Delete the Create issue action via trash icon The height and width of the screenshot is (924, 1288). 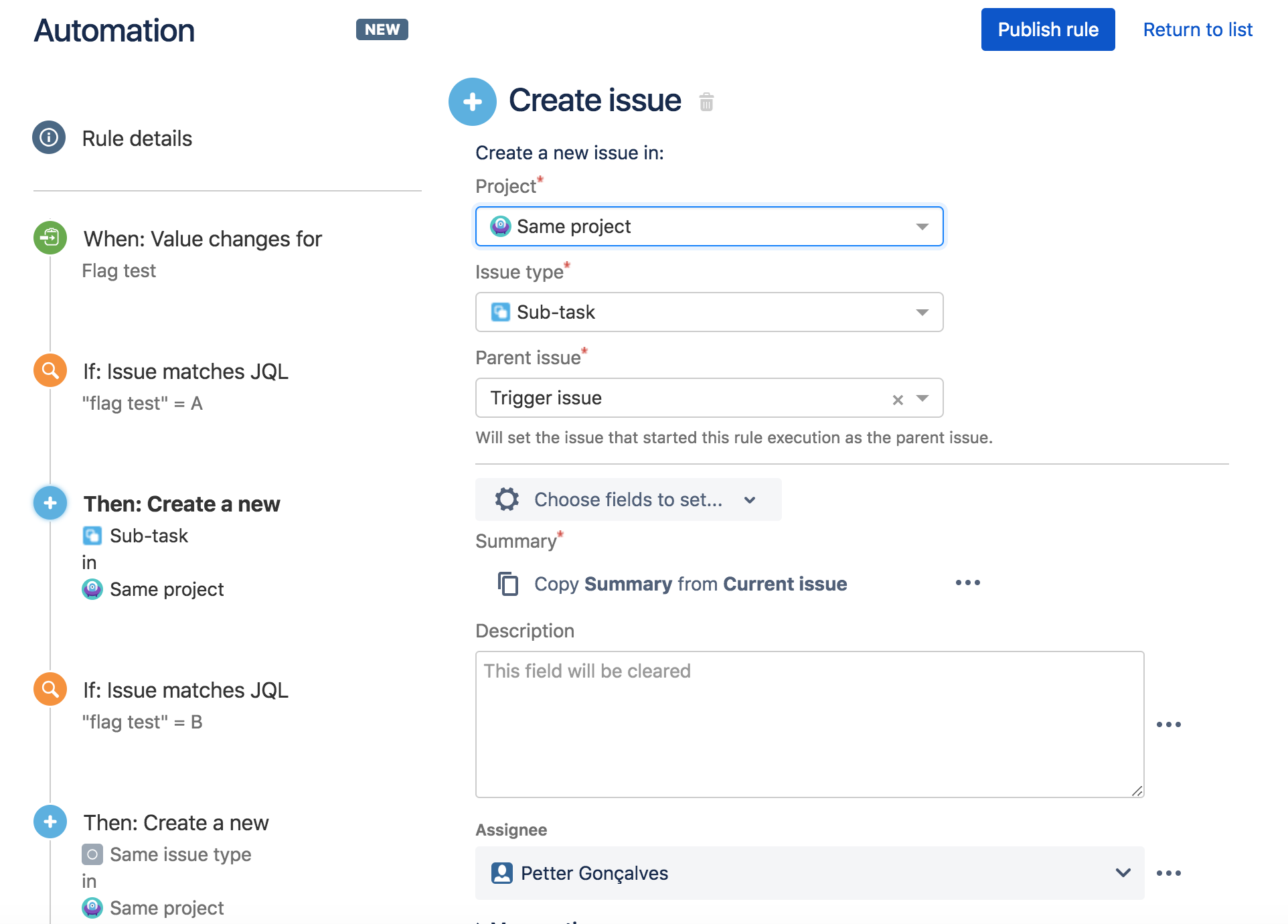706,103
